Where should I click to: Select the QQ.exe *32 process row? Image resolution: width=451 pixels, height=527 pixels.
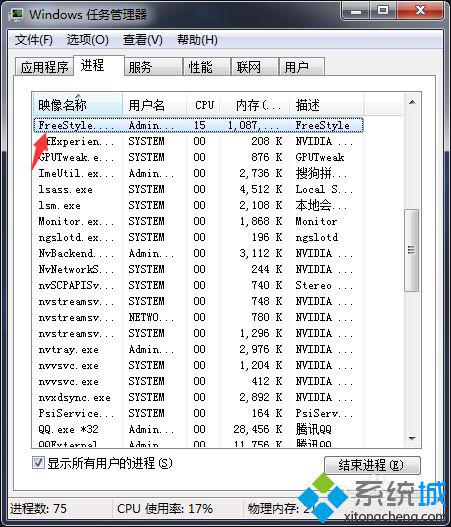pos(198,429)
